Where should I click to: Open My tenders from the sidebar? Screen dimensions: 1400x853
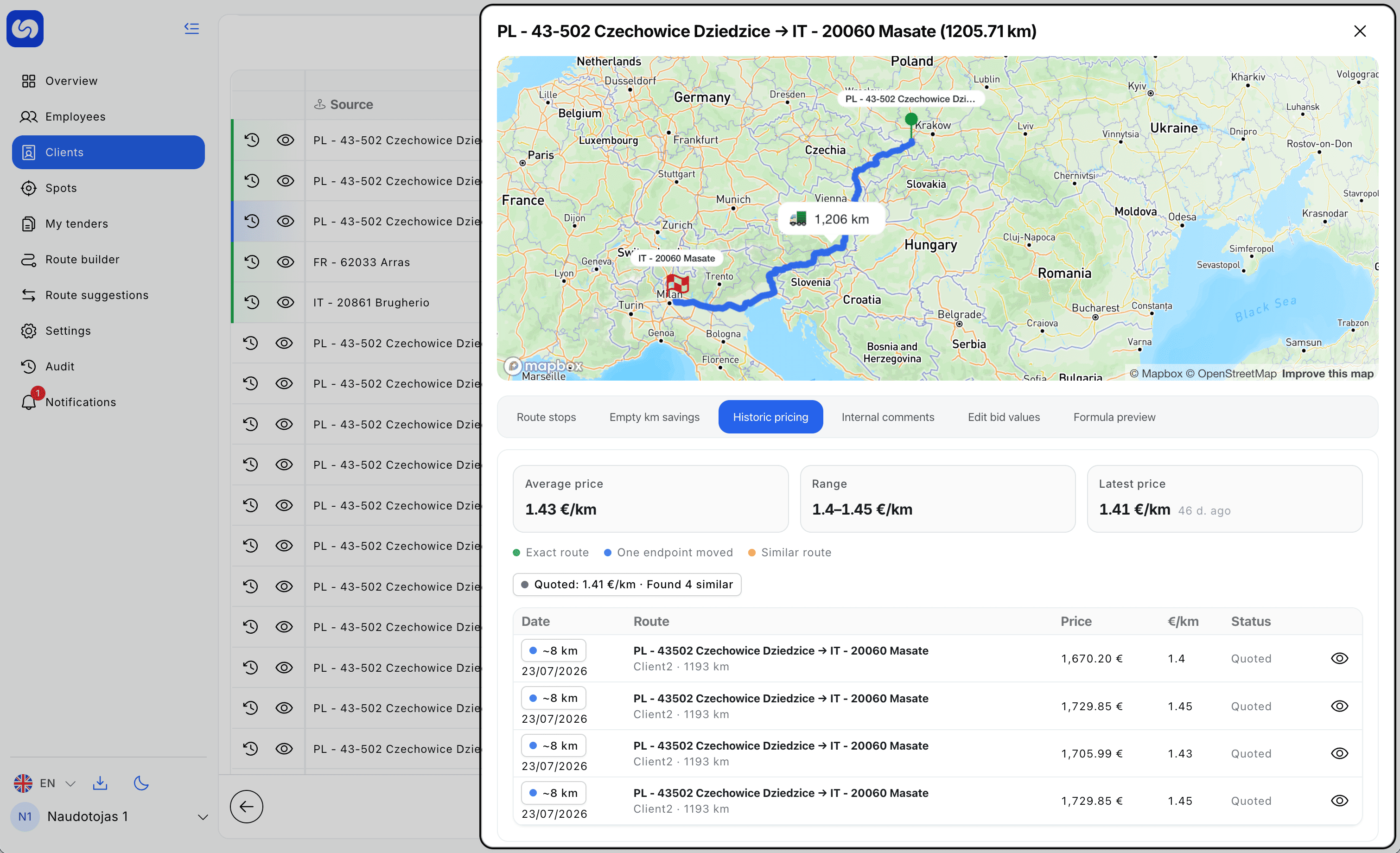click(108, 224)
